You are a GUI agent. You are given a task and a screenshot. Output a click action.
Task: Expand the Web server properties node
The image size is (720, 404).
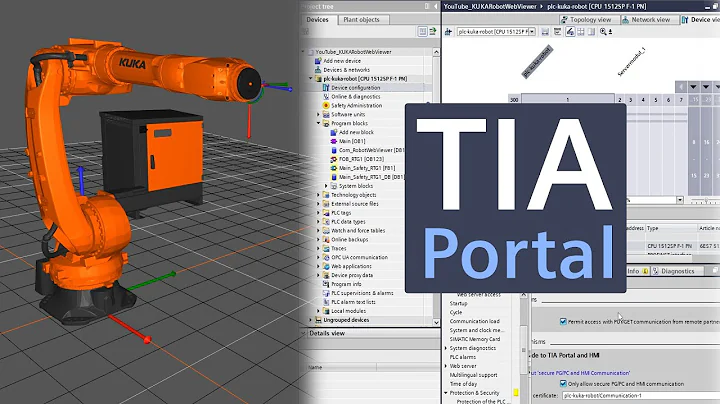446,366
